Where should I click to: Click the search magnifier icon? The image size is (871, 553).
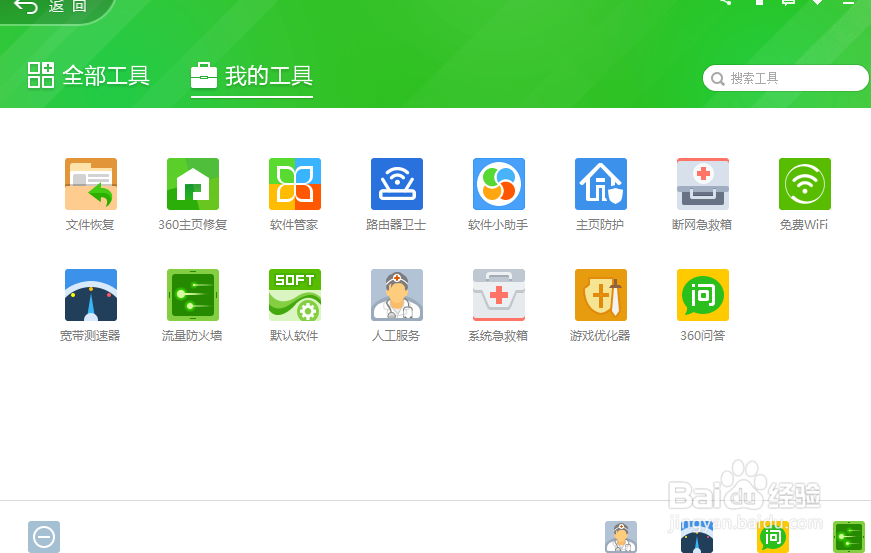coord(718,79)
